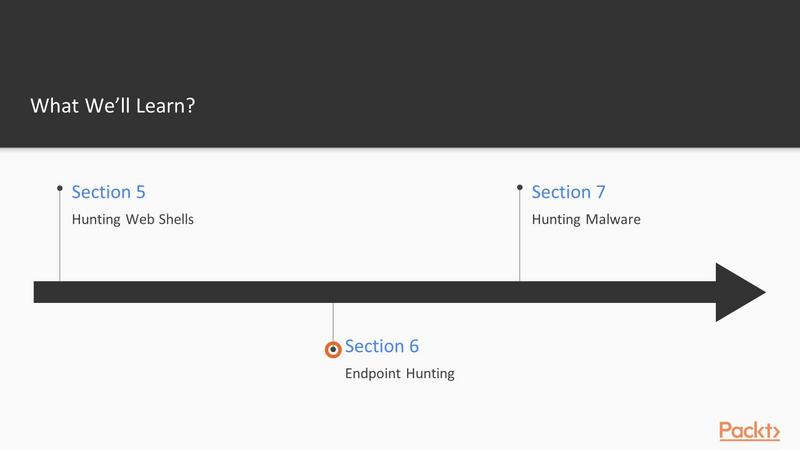Click the word Malware in Section 7
Image resolution: width=800 pixels, height=450 pixels.
click(613, 219)
